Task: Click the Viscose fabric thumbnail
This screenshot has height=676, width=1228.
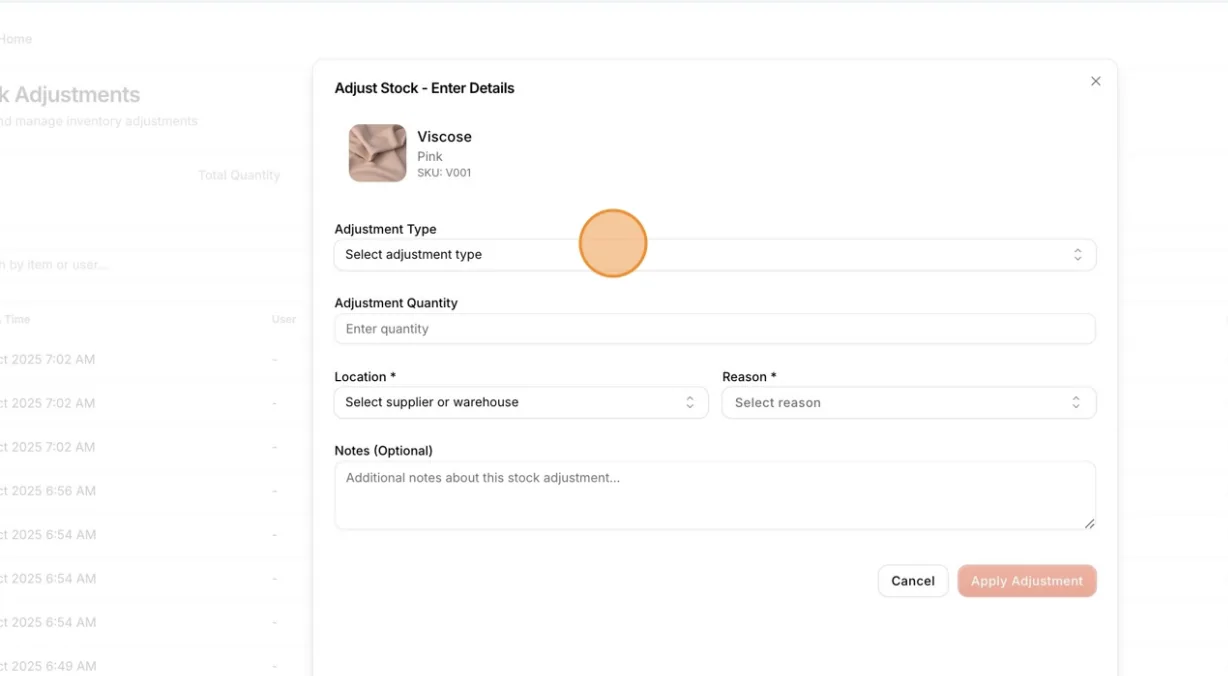Action: tap(377, 153)
